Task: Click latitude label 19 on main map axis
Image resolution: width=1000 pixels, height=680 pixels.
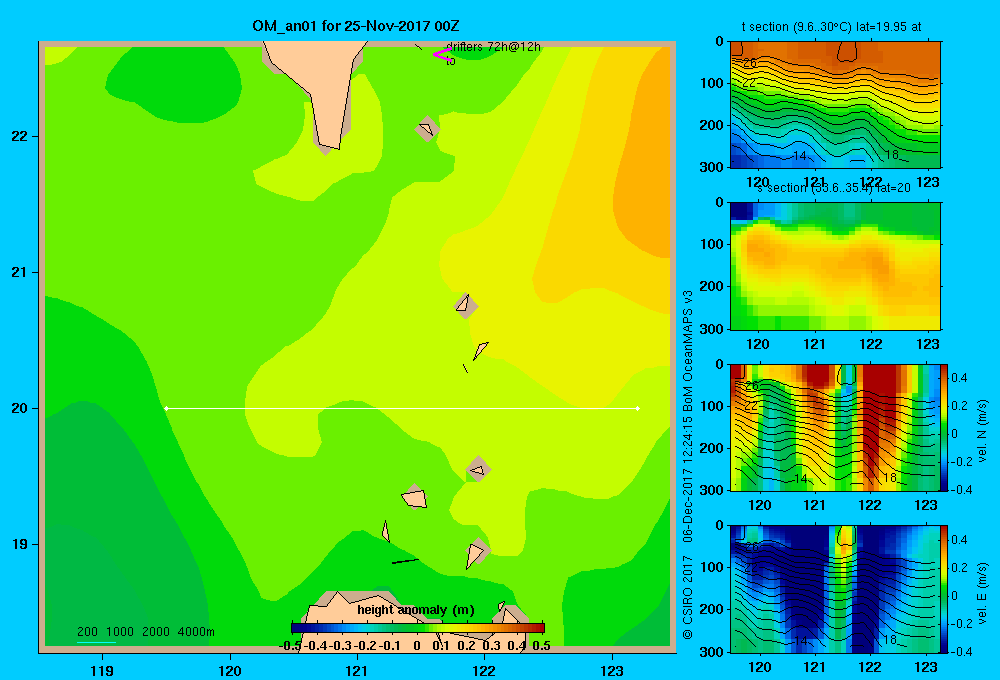Action: (x=20, y=544)
